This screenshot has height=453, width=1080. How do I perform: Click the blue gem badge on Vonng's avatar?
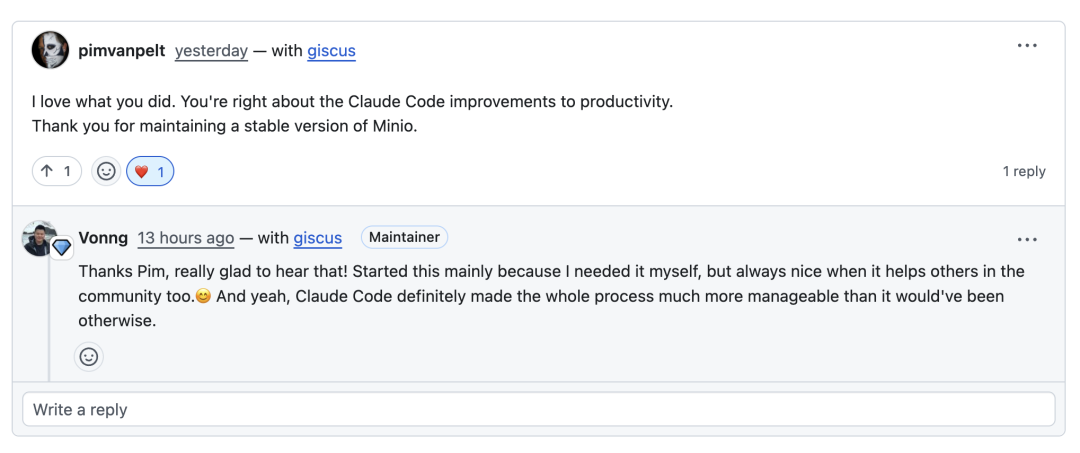62,247
